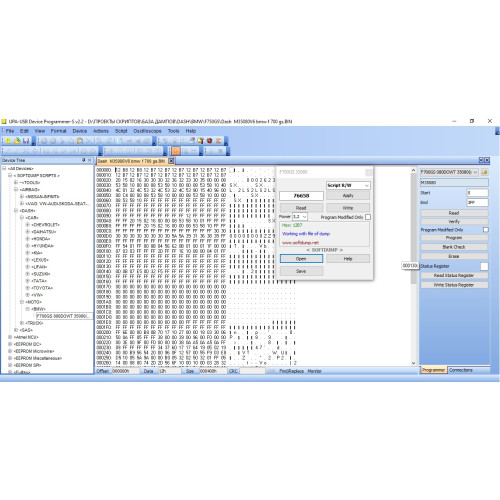Screen dimensions: 500x500
Task: Collapse the DASH tree node
Action: [x=16, y=211]
